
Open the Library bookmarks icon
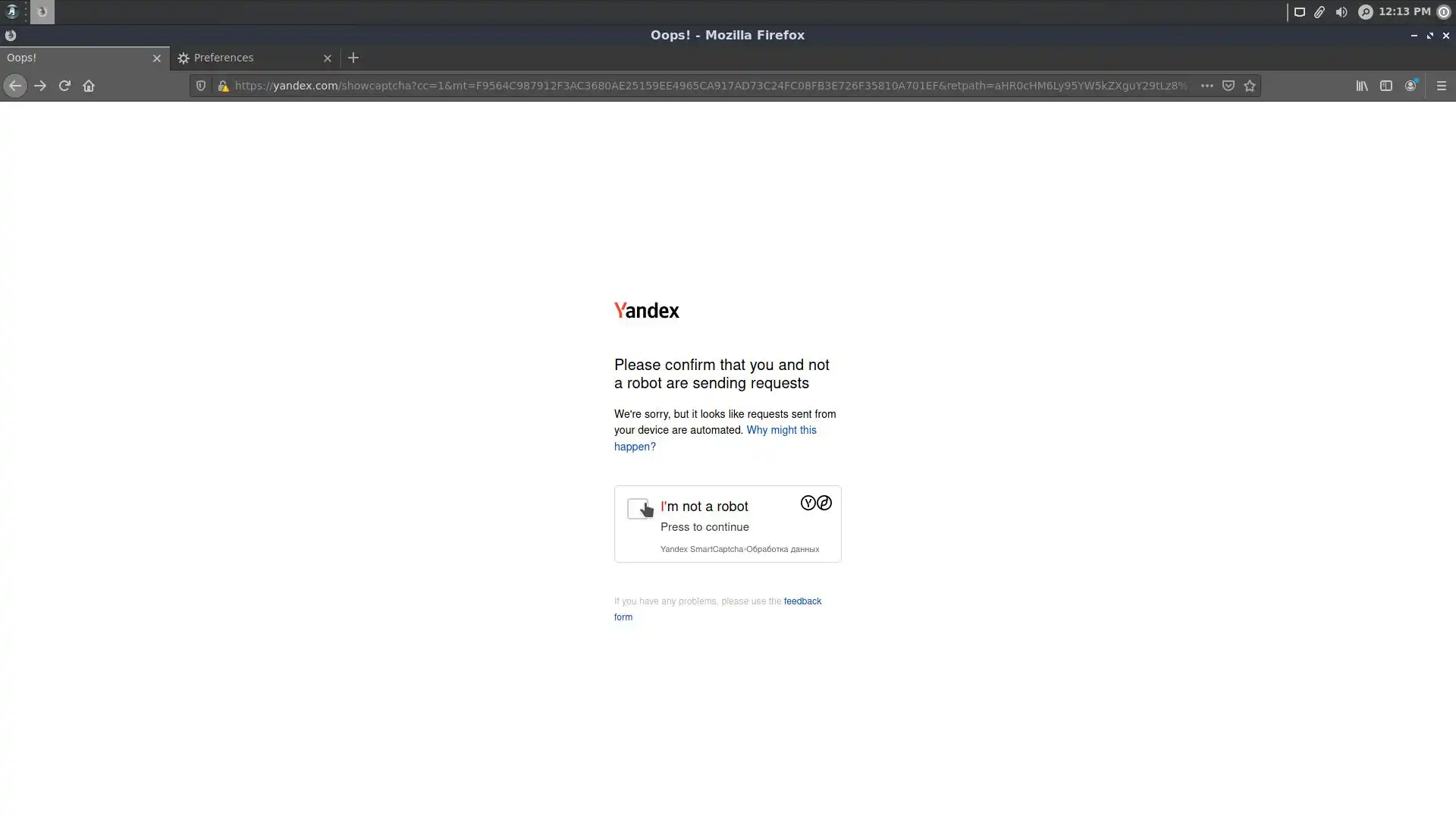(1362, 86)
